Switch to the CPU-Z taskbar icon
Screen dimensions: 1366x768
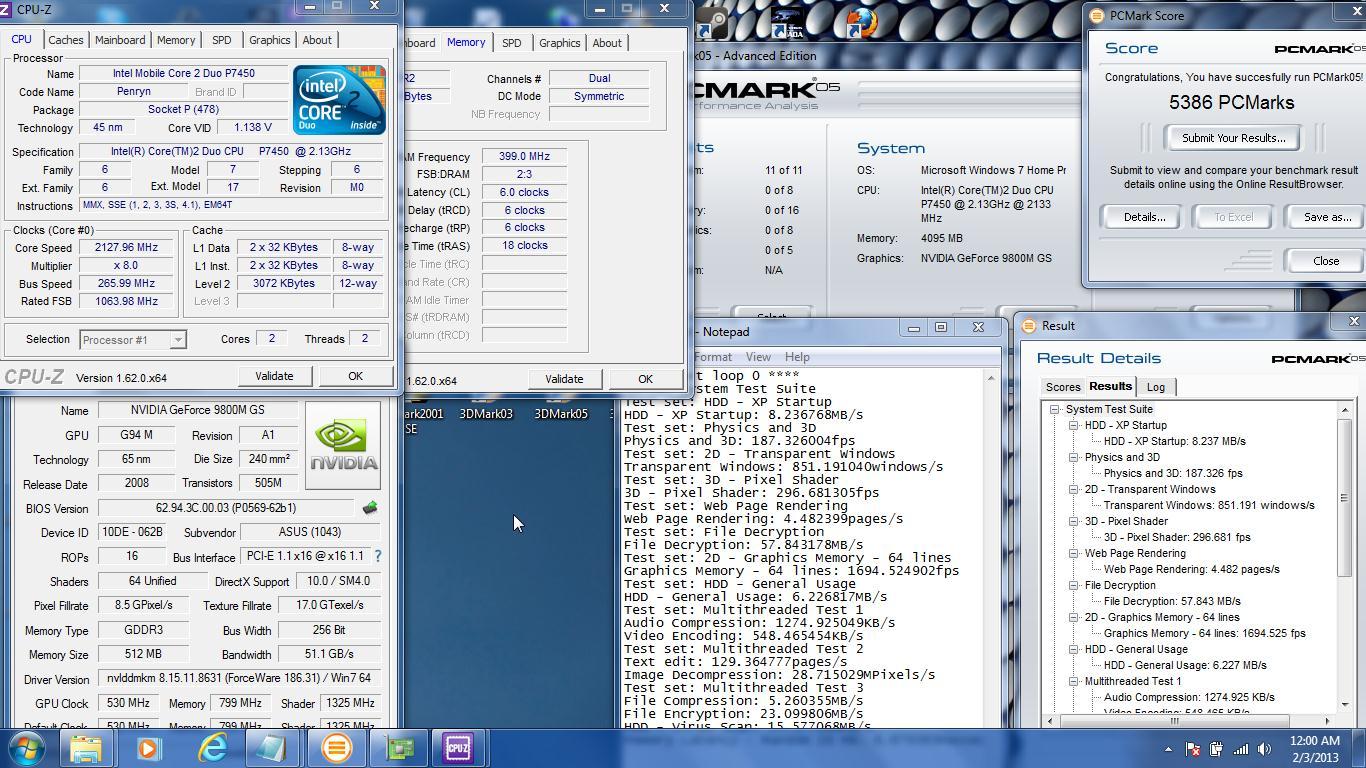pyautogui.click(x=458, y=748)
